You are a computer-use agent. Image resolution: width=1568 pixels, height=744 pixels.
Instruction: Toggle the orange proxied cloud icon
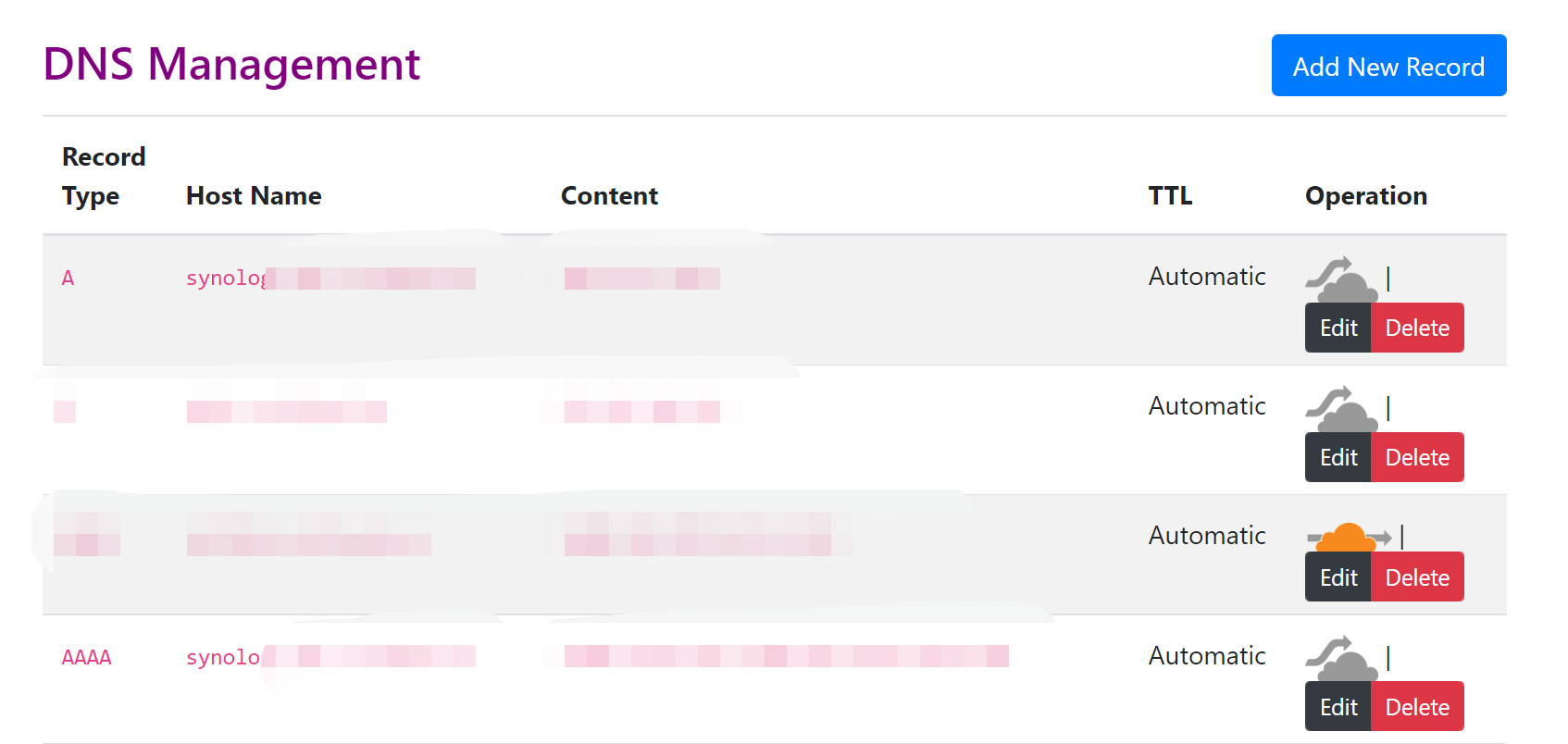tap(1349, 537)
